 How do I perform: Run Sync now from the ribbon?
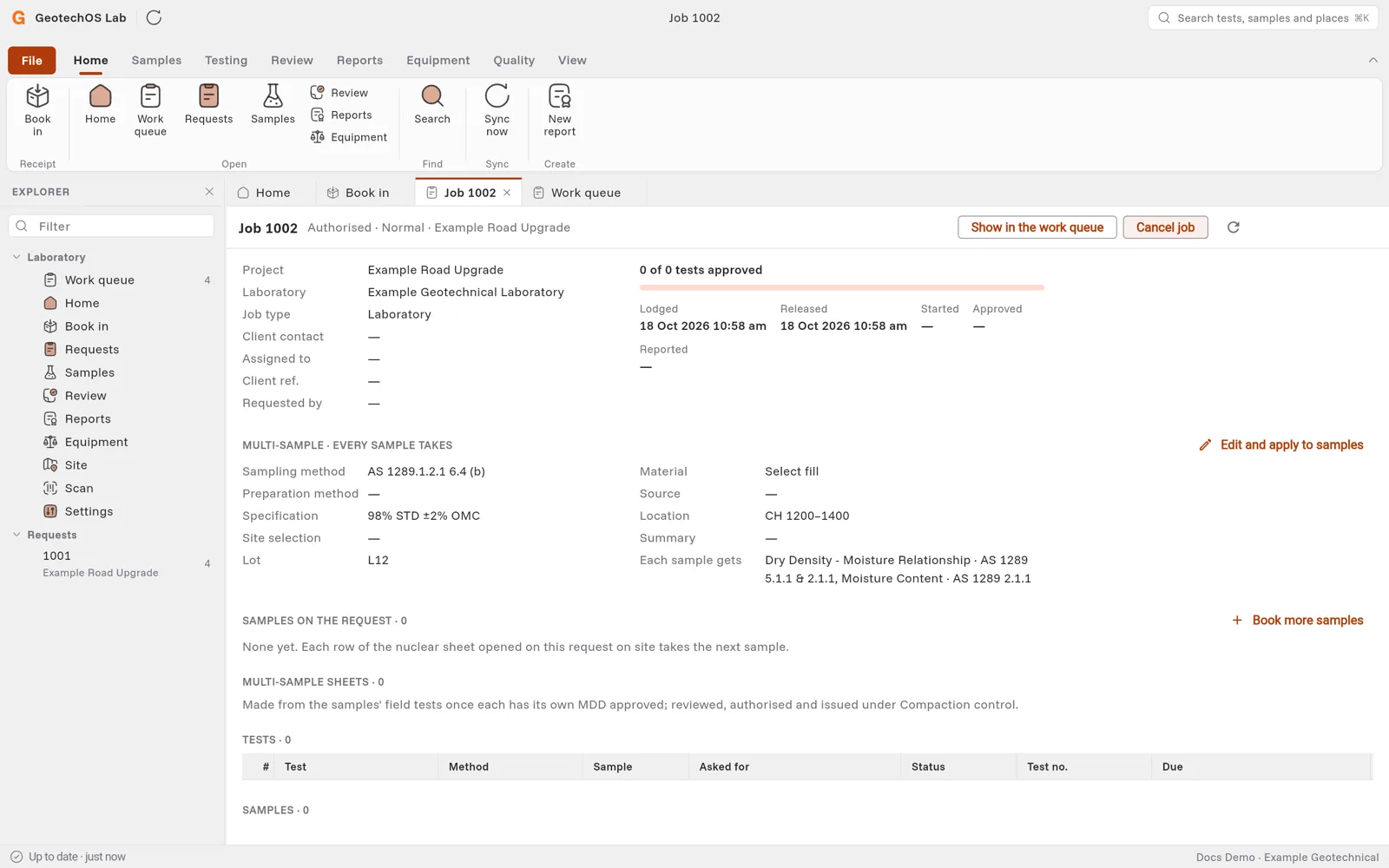click(497, 110)
